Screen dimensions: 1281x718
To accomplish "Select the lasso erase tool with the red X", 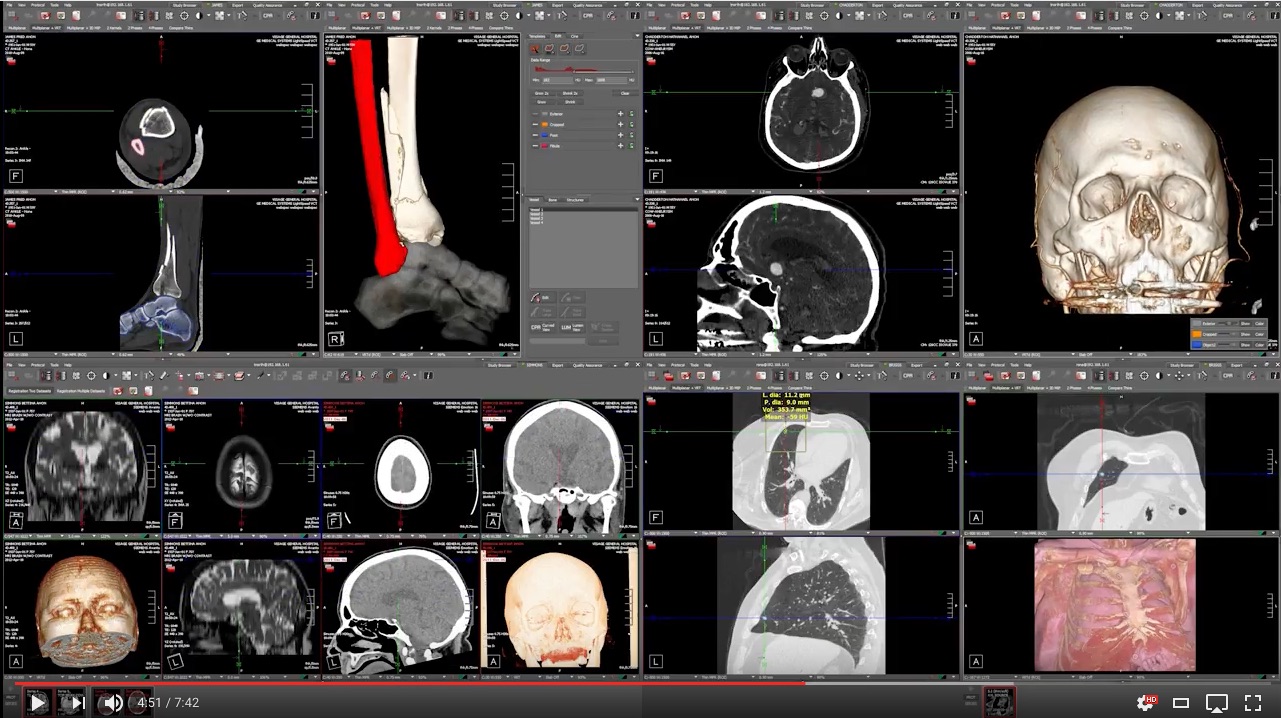I will click(x=536, y=50).
